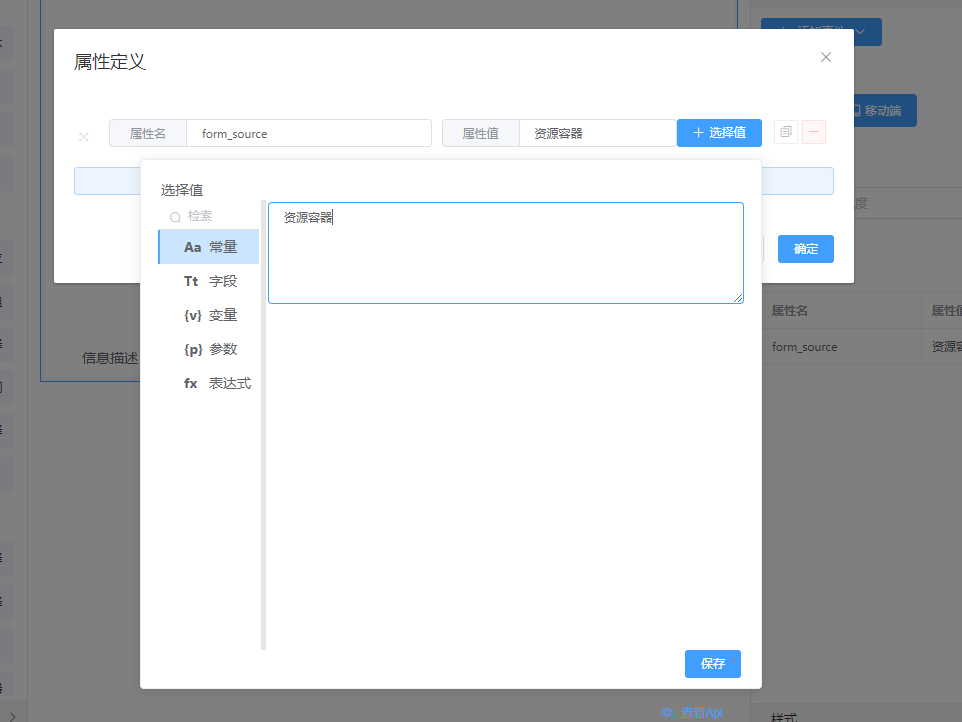Click the 选择值 button with plus

click(x=719, y=133)
